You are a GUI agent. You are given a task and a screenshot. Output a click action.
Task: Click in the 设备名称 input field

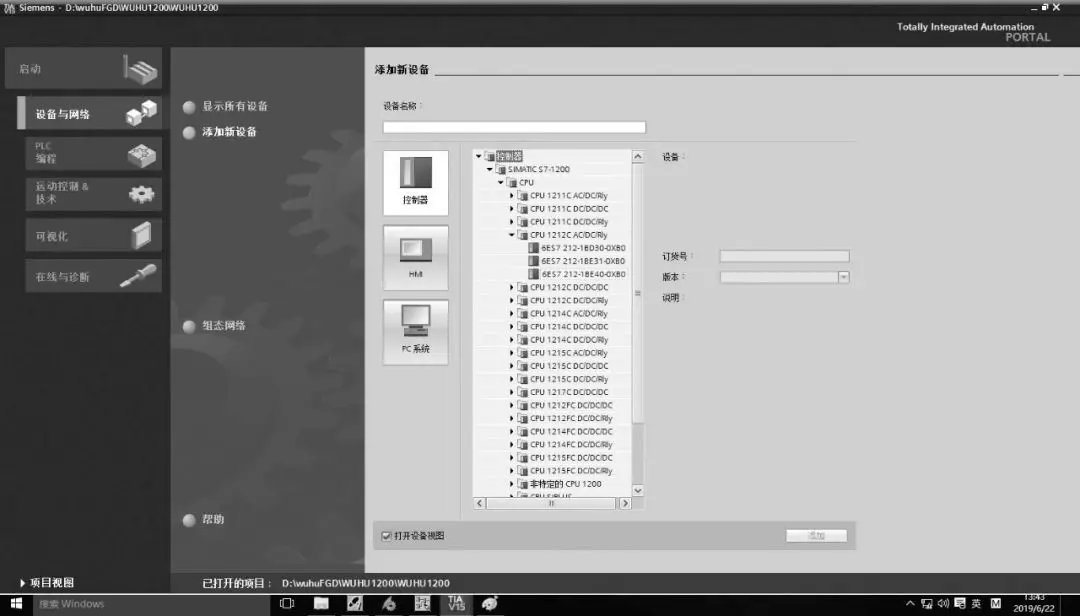(514, 127)
